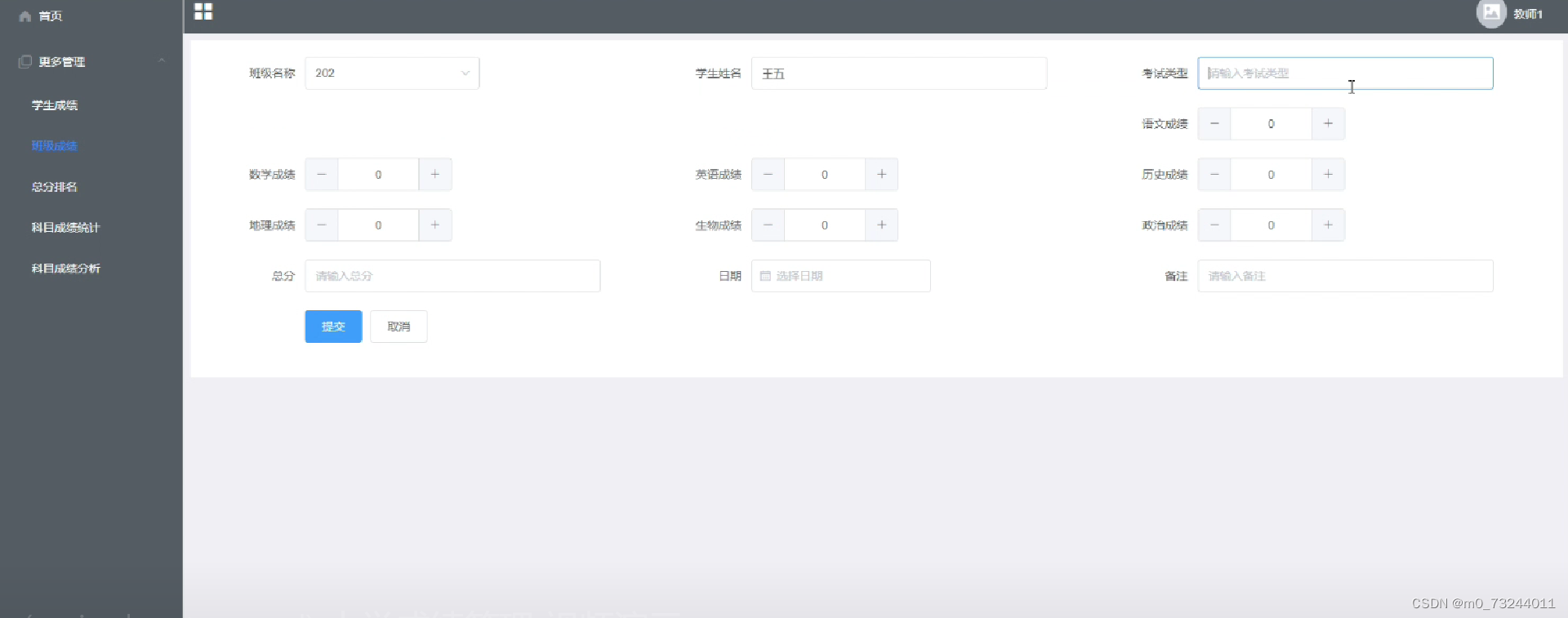Click the 学生姓名 input containing 王五

point(899,73)
